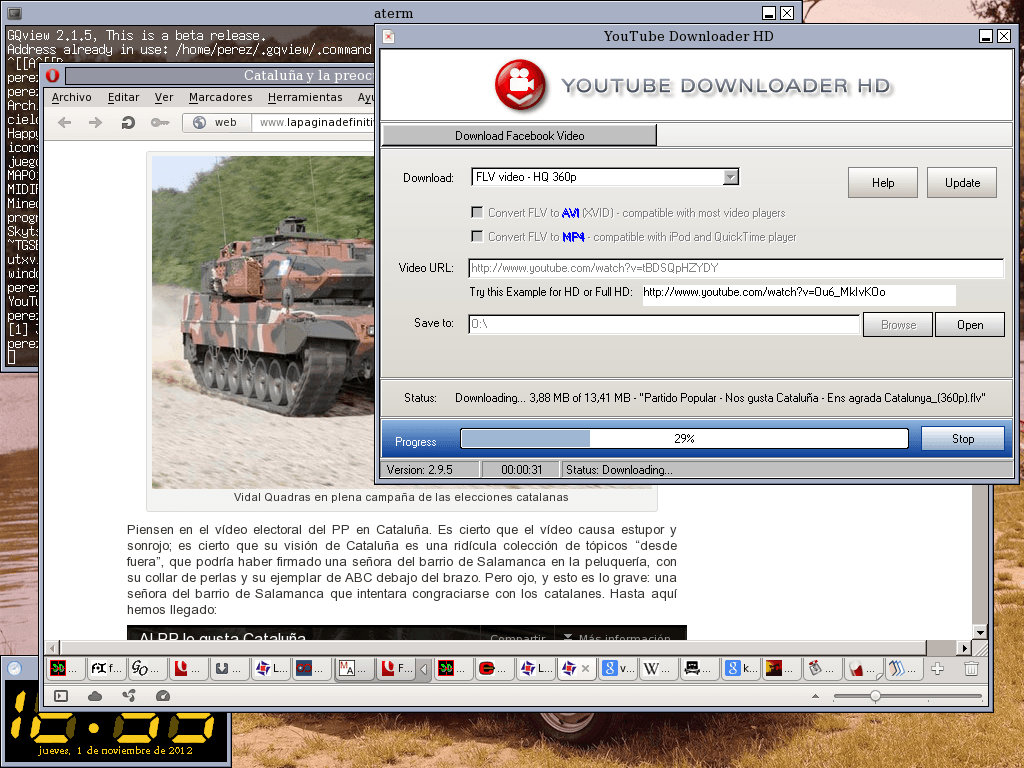Open the Archivo menu in Opera
Viewport: 1024px width, 768px height.
pyautogui.click(x=71, y=97)
